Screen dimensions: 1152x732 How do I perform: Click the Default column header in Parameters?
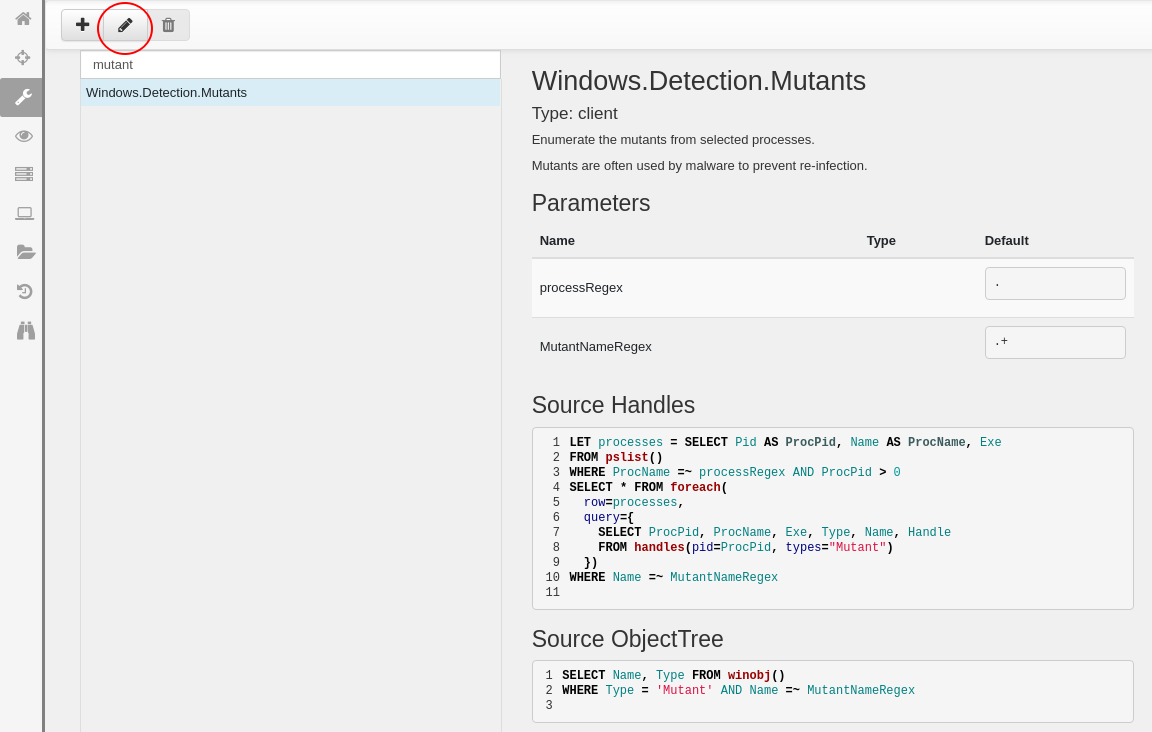click(x=1006, y=241)
